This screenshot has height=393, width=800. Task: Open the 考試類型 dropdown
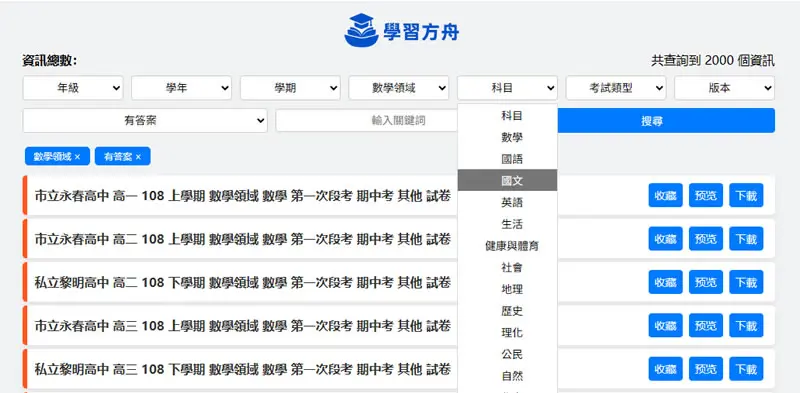click(616, 88)
